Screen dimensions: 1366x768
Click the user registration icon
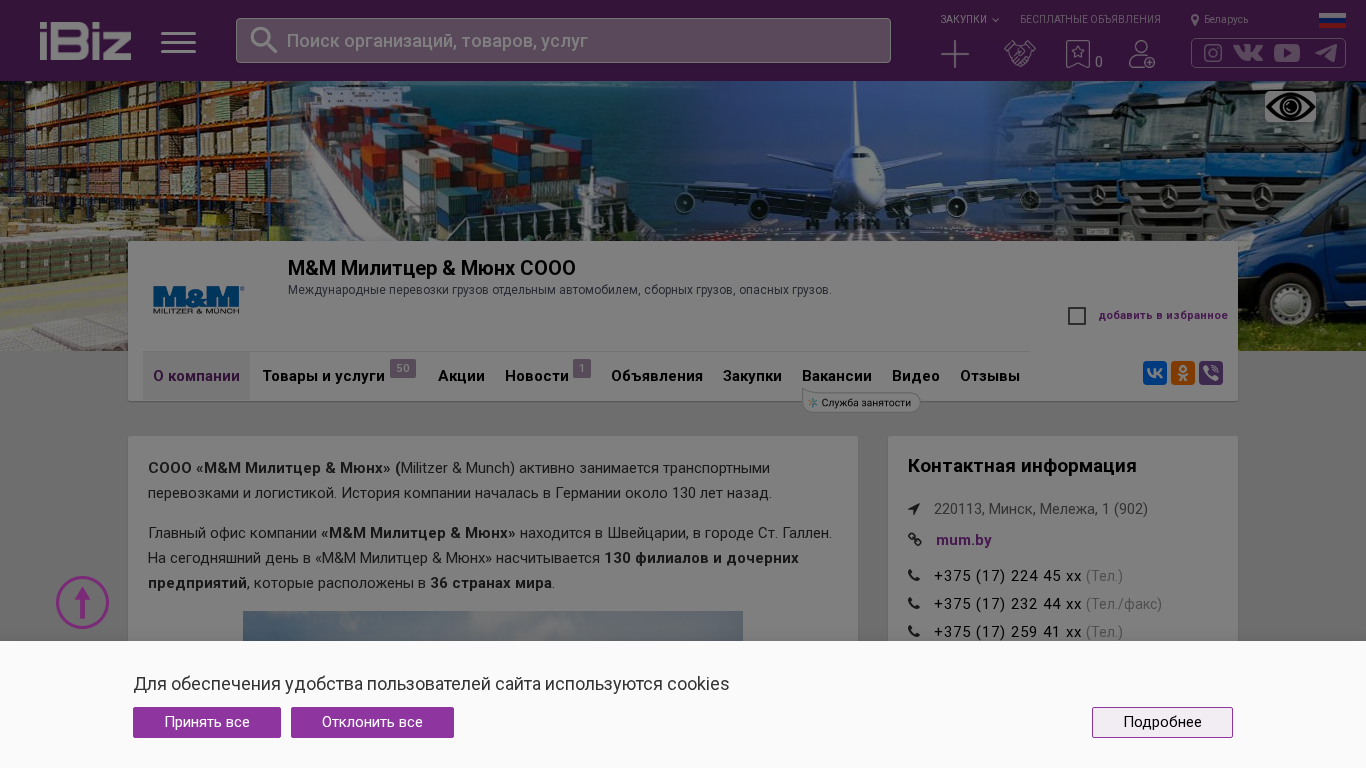click(1142, 54)
